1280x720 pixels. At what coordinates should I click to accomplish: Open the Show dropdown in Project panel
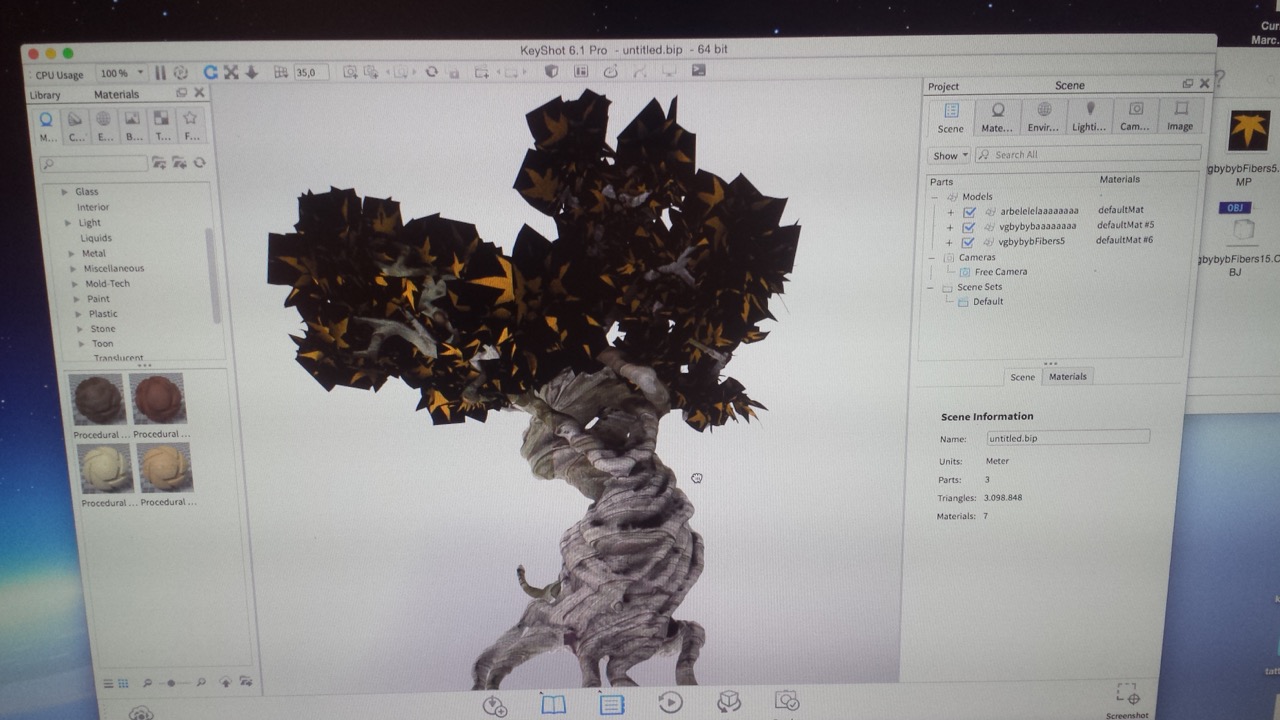(x=949, y=156)
